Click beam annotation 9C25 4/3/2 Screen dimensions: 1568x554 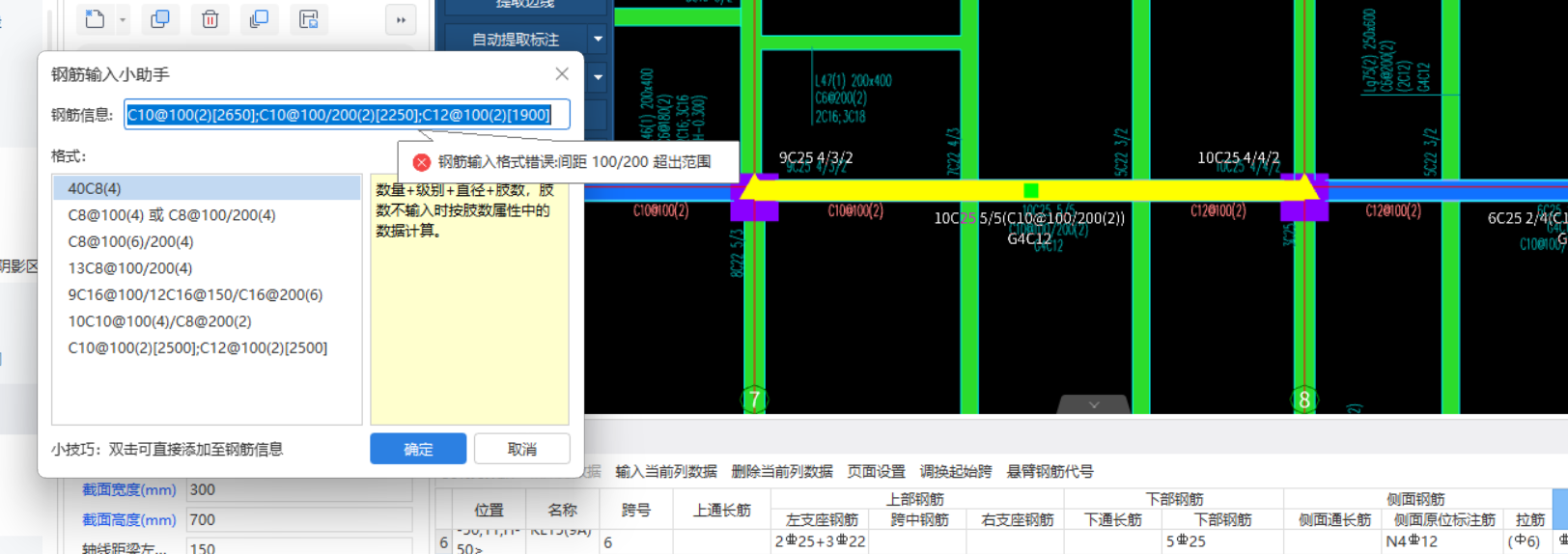(x=816, y=158)
